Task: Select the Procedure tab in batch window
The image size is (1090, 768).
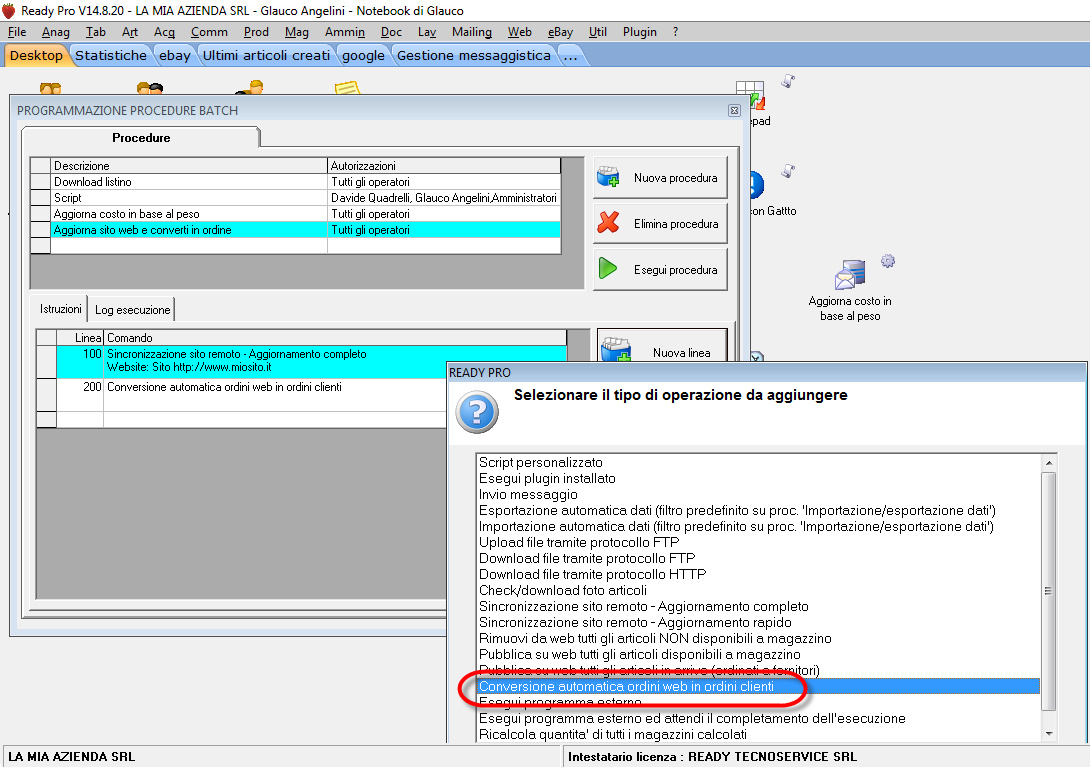Action: pos(141,138)
